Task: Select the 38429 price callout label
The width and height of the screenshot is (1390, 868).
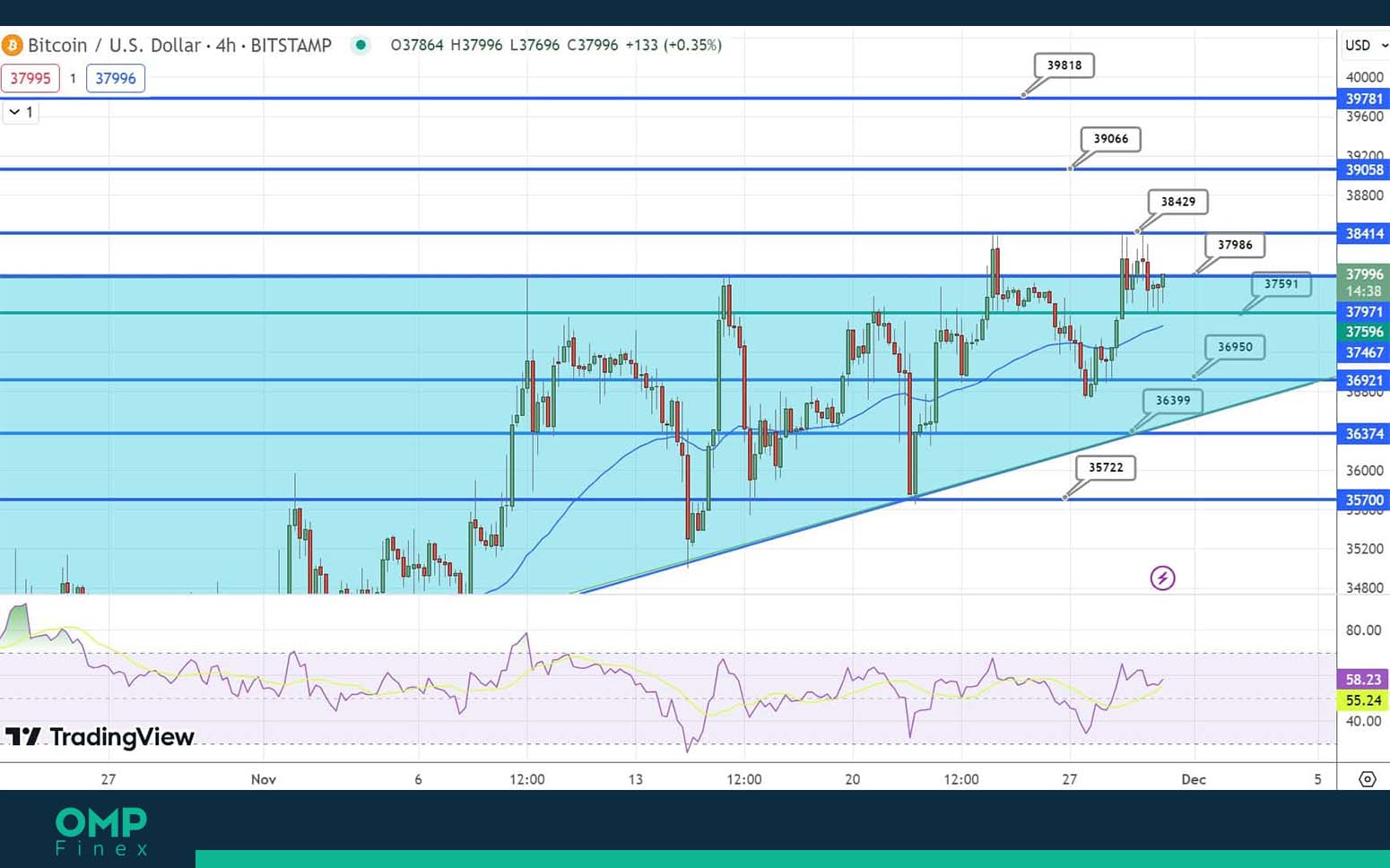Action: (1178, 202)
